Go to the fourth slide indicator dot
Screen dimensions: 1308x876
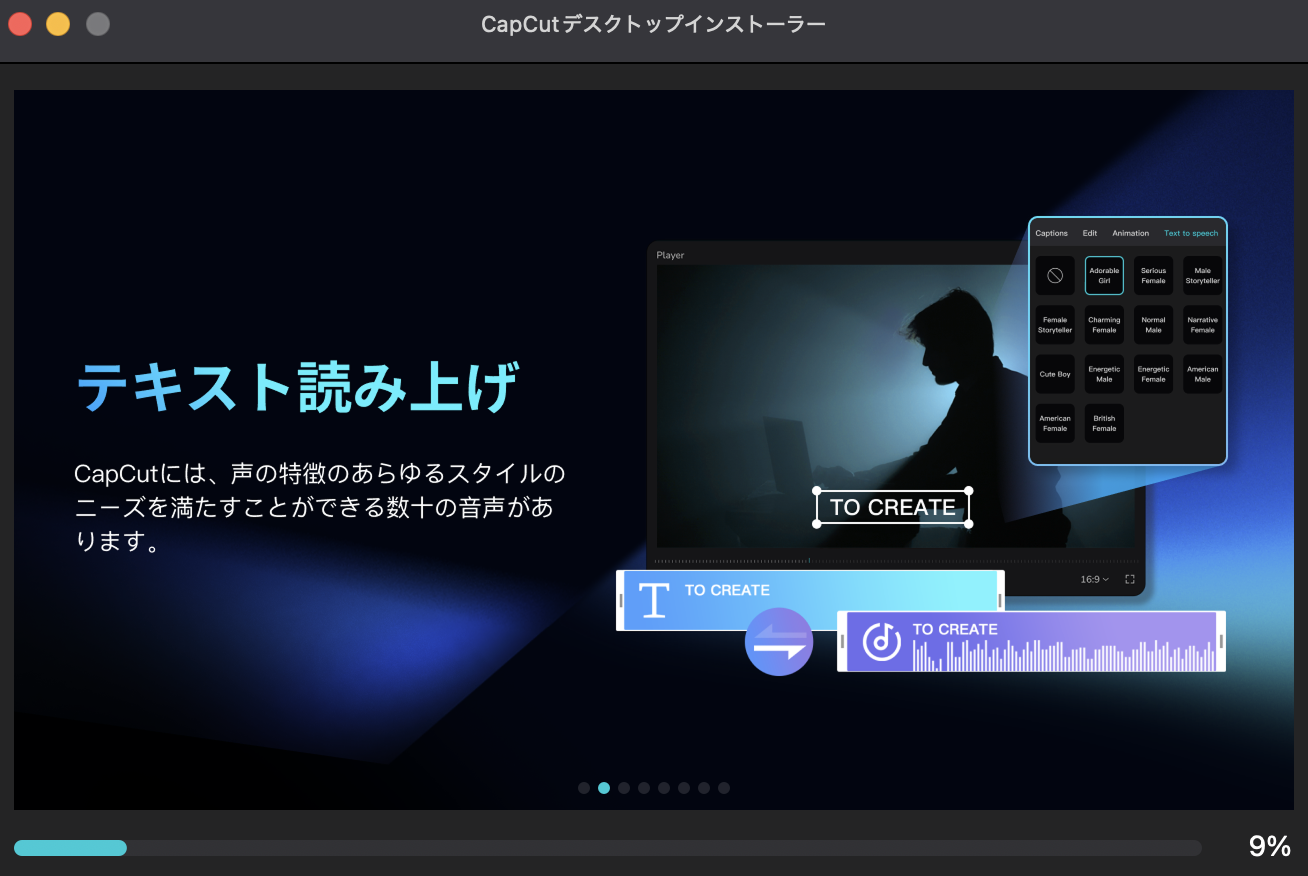coord(644,788)
